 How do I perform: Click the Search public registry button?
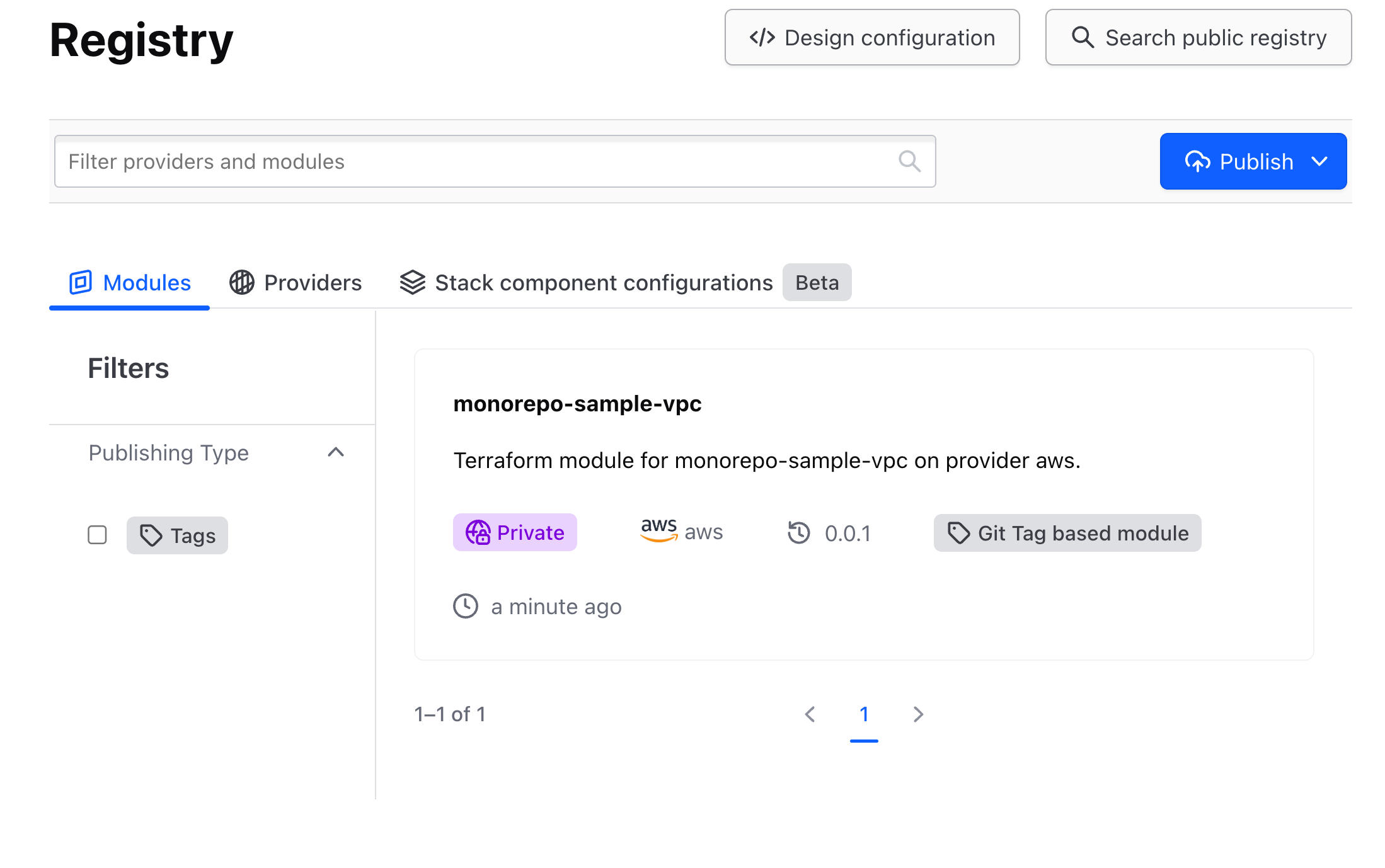pyautogui.click(x=1197, y=37)
